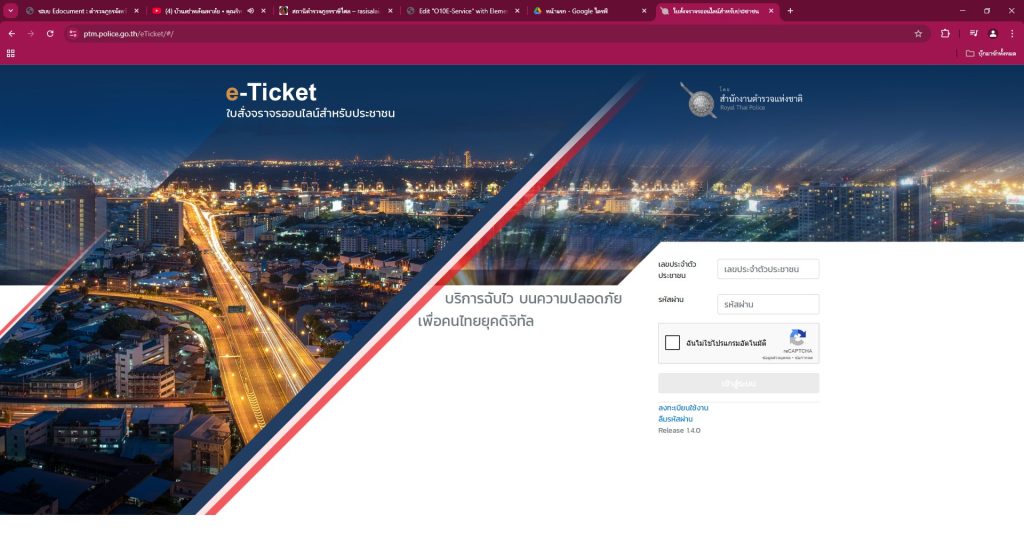Open the media control icon in toolbar
Viewport: 1024px width, 555px height.
(x=973, y=33)
